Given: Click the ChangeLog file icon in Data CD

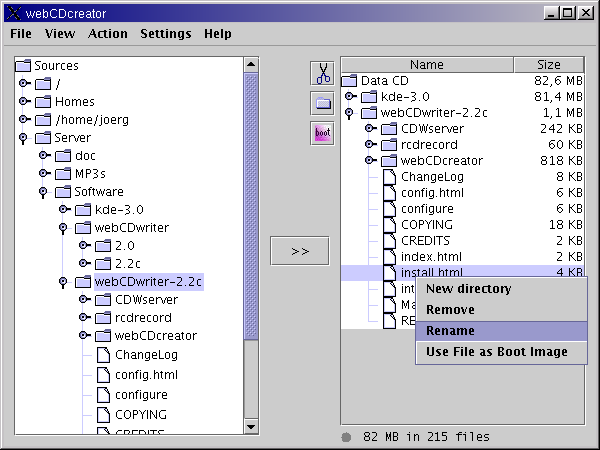Looking at the screenshot, I should coord(390,177).
